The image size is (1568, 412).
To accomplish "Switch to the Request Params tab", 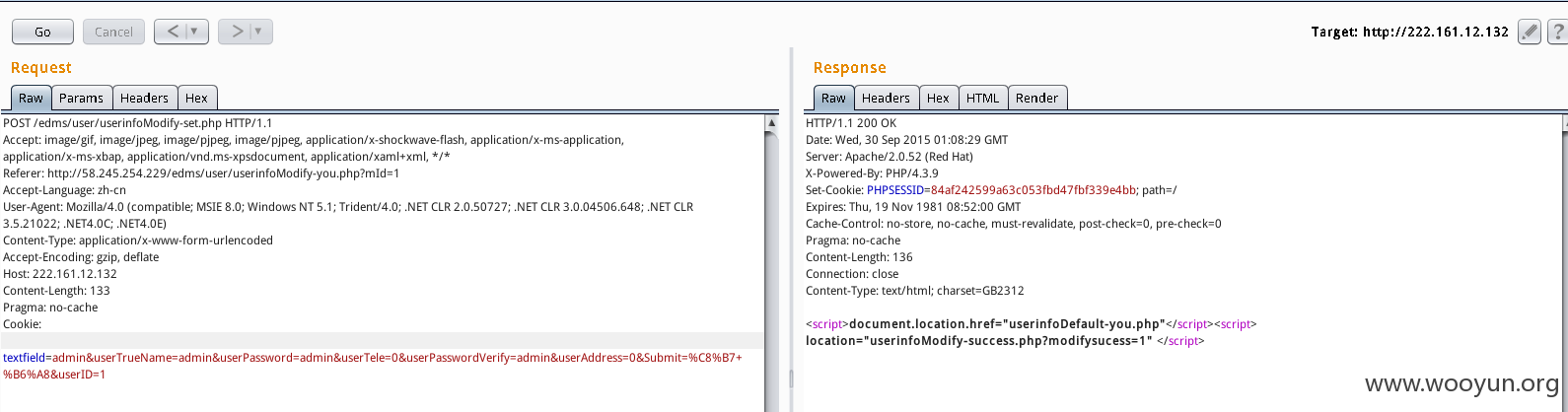I will click(81, 98).
